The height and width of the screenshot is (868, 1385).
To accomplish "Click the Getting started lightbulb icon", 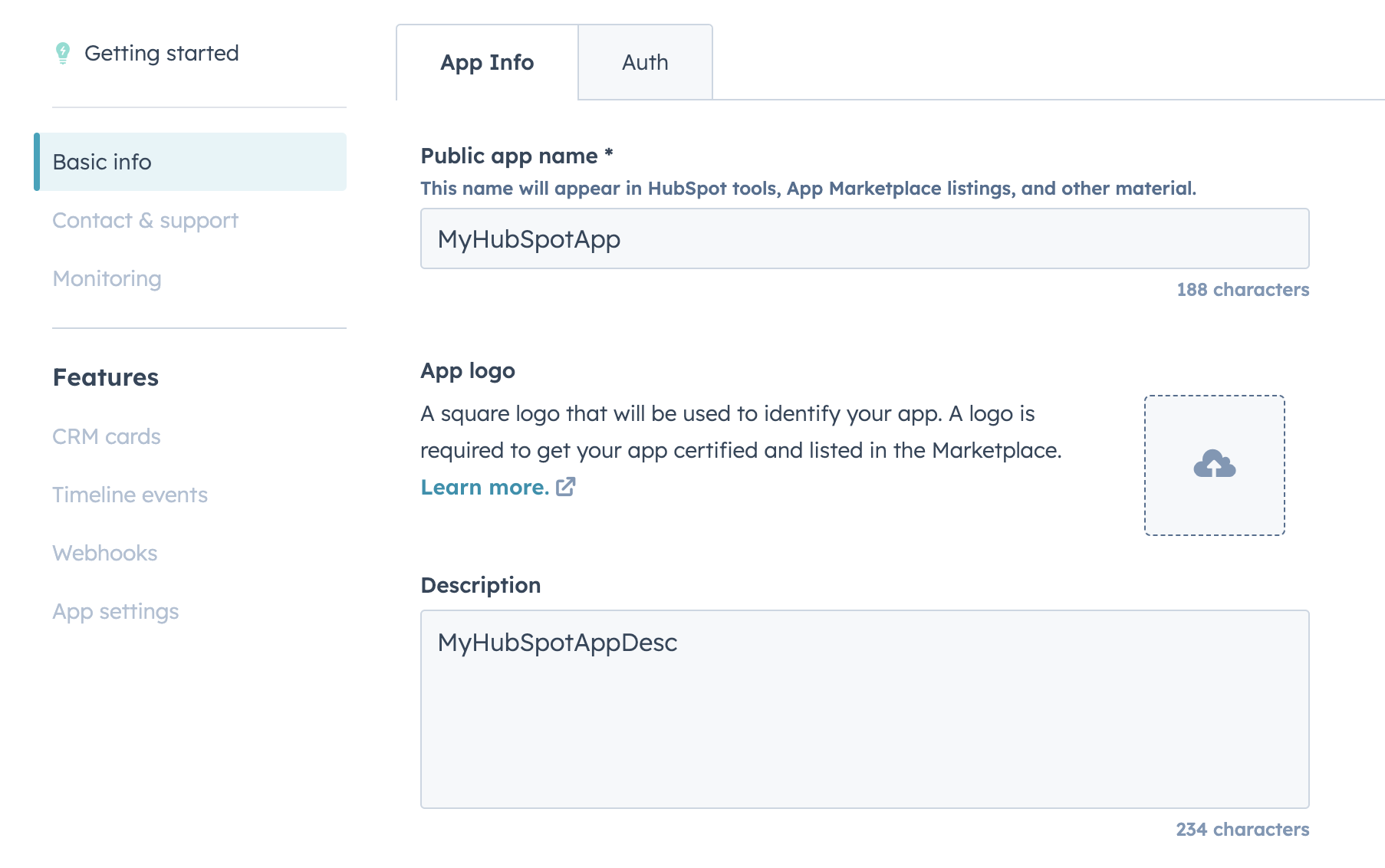I will [x=63, y=53].
